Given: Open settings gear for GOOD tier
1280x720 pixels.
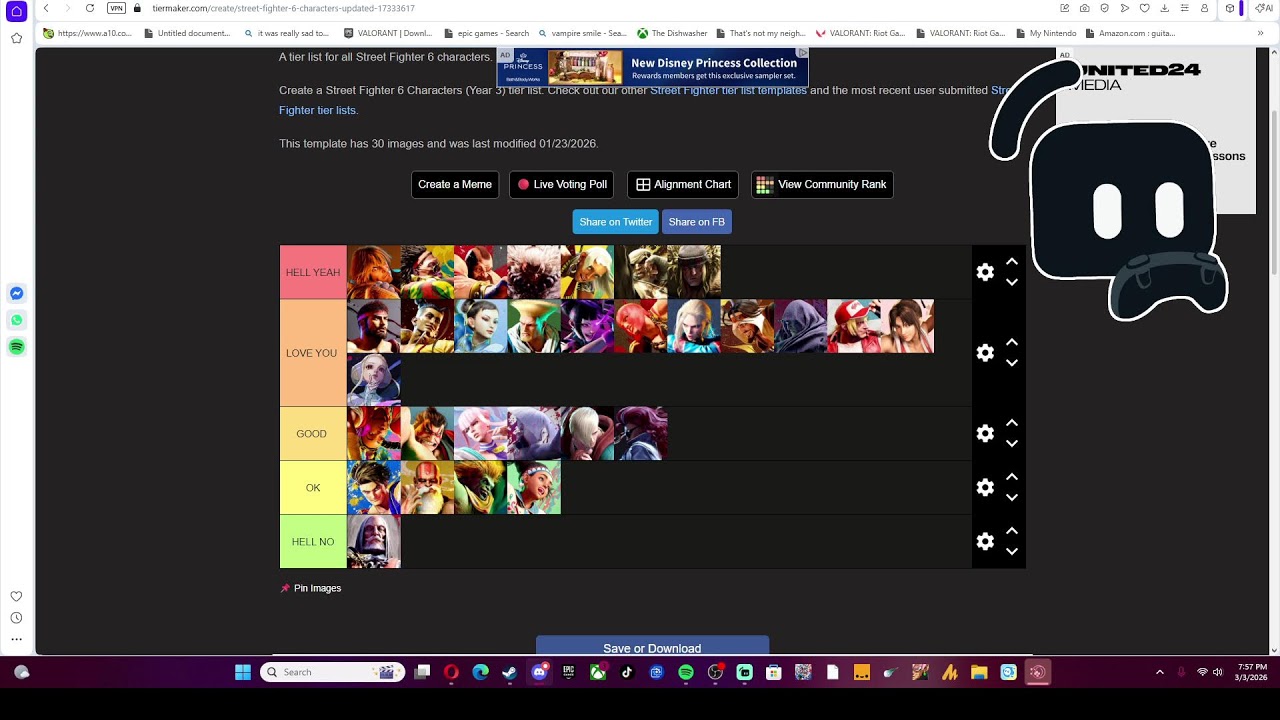Looking at the screenshot, I should [x=985, y=433].
